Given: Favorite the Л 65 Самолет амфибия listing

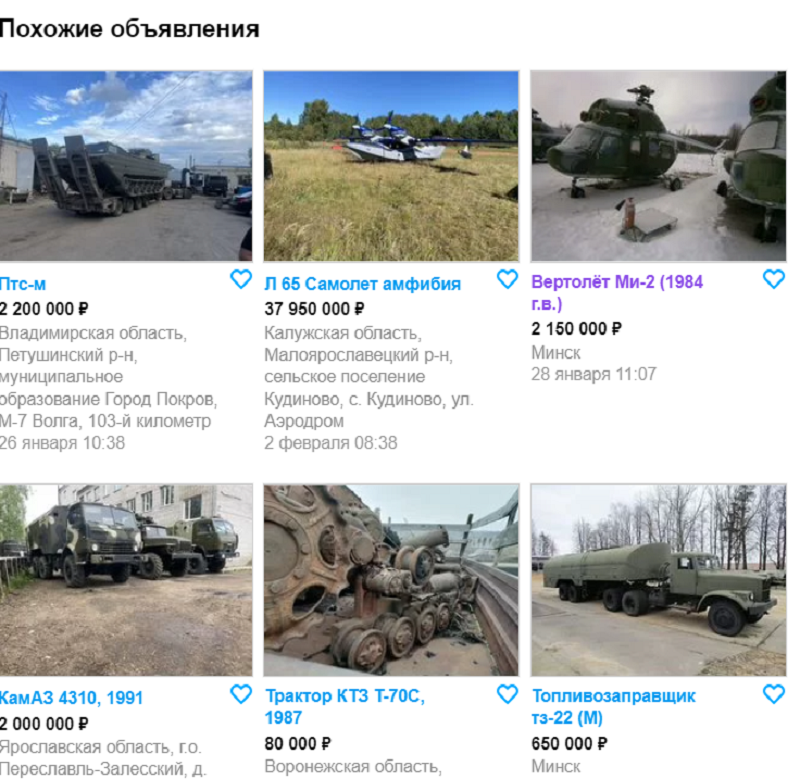Looking at the screenshot, I should point(507,279).
